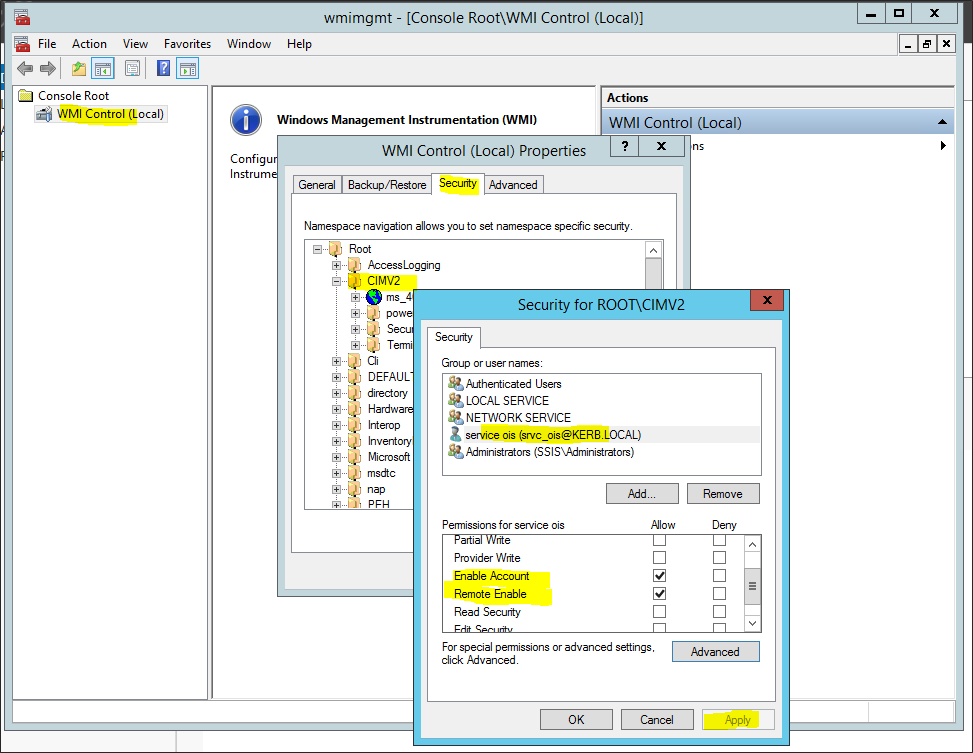Check Allow for Partial Write

click(659, 540)
